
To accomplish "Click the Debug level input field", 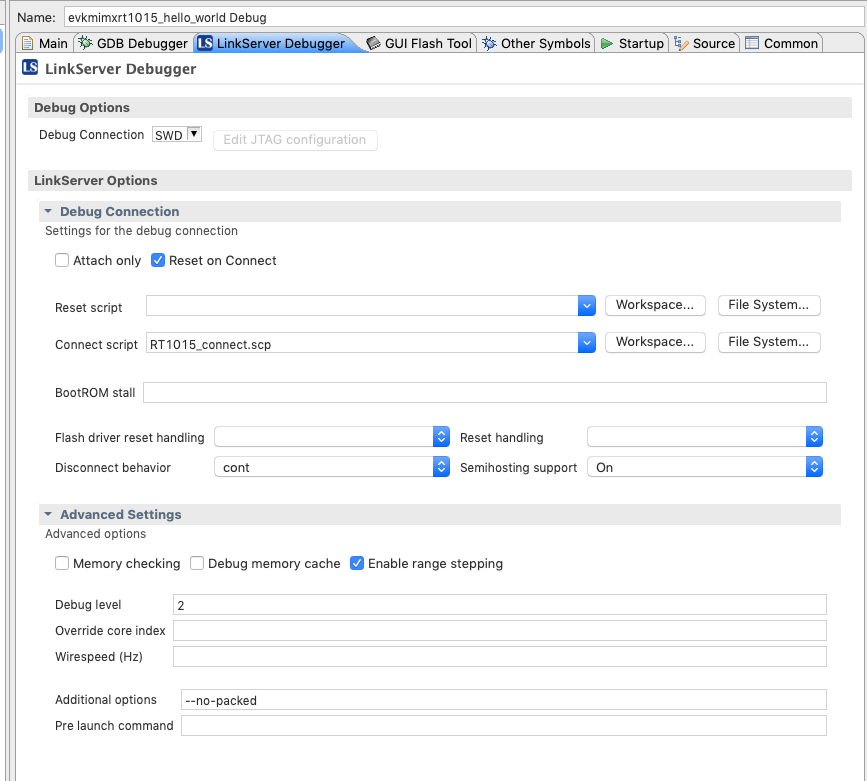I will [499, 605].
